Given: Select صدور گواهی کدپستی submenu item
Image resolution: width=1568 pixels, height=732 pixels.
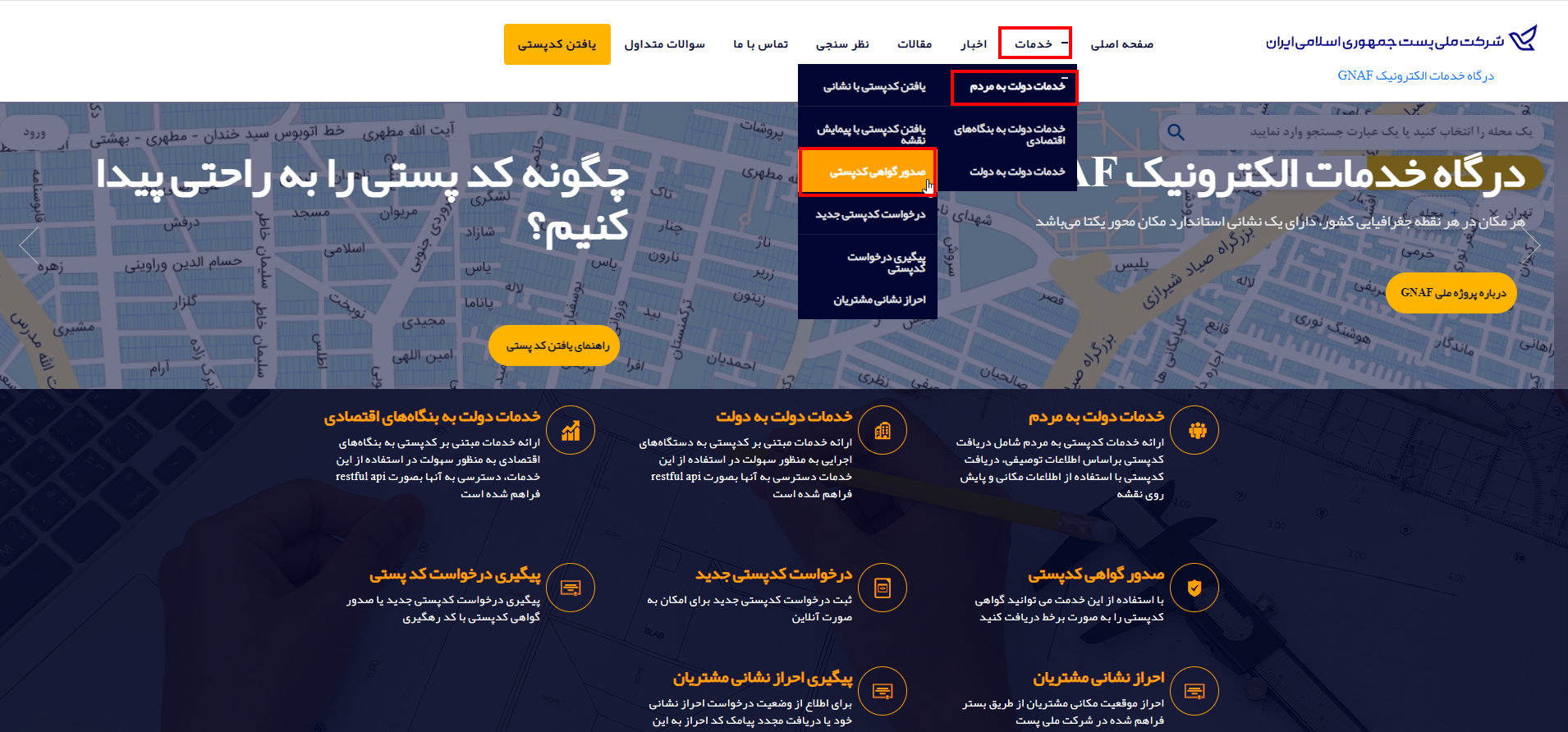Looking at the screenshot, I should (868, 172).
